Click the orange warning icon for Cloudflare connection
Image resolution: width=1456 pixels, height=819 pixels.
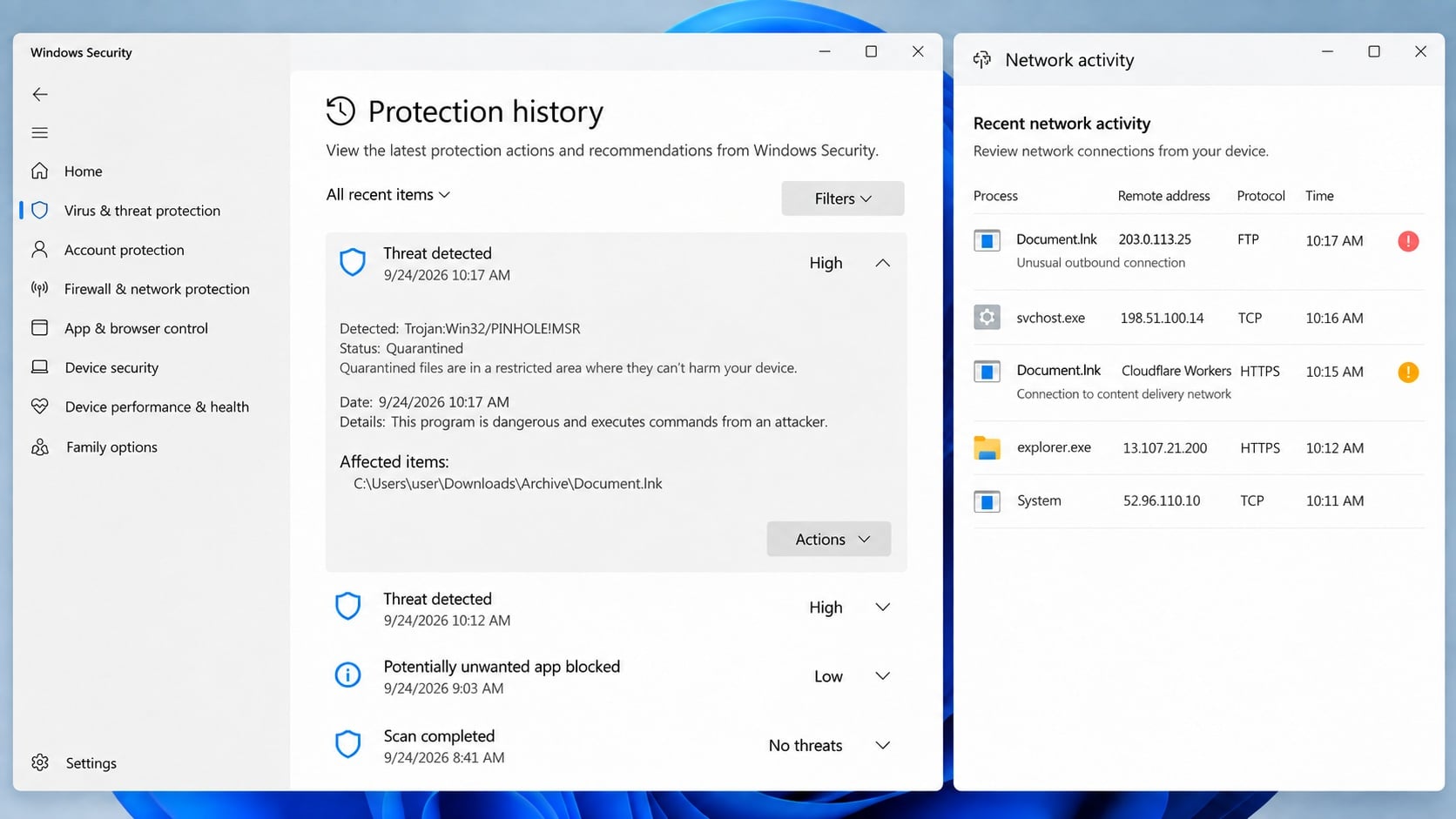[1408, 373]
